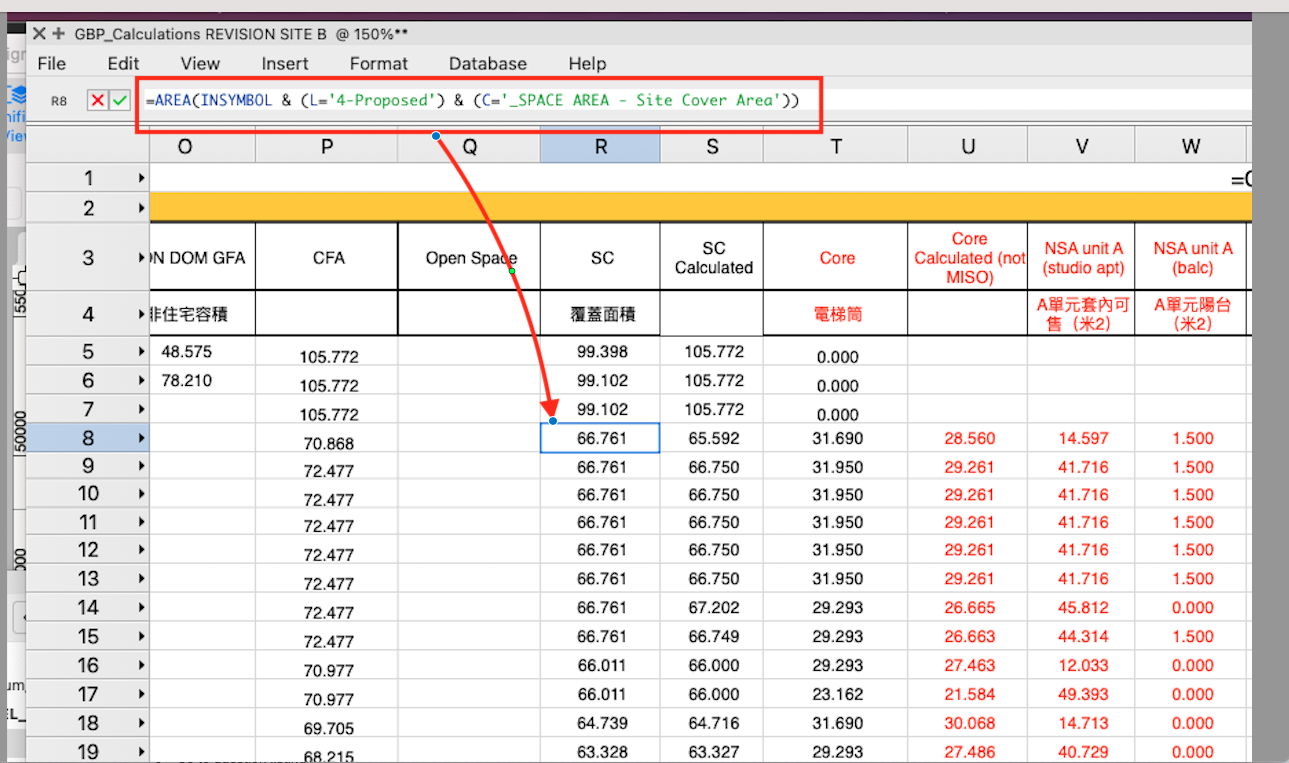The height and width of the screenshot is (763, 1289).
Task: Open the Database menu
Action: pos(487,63)
